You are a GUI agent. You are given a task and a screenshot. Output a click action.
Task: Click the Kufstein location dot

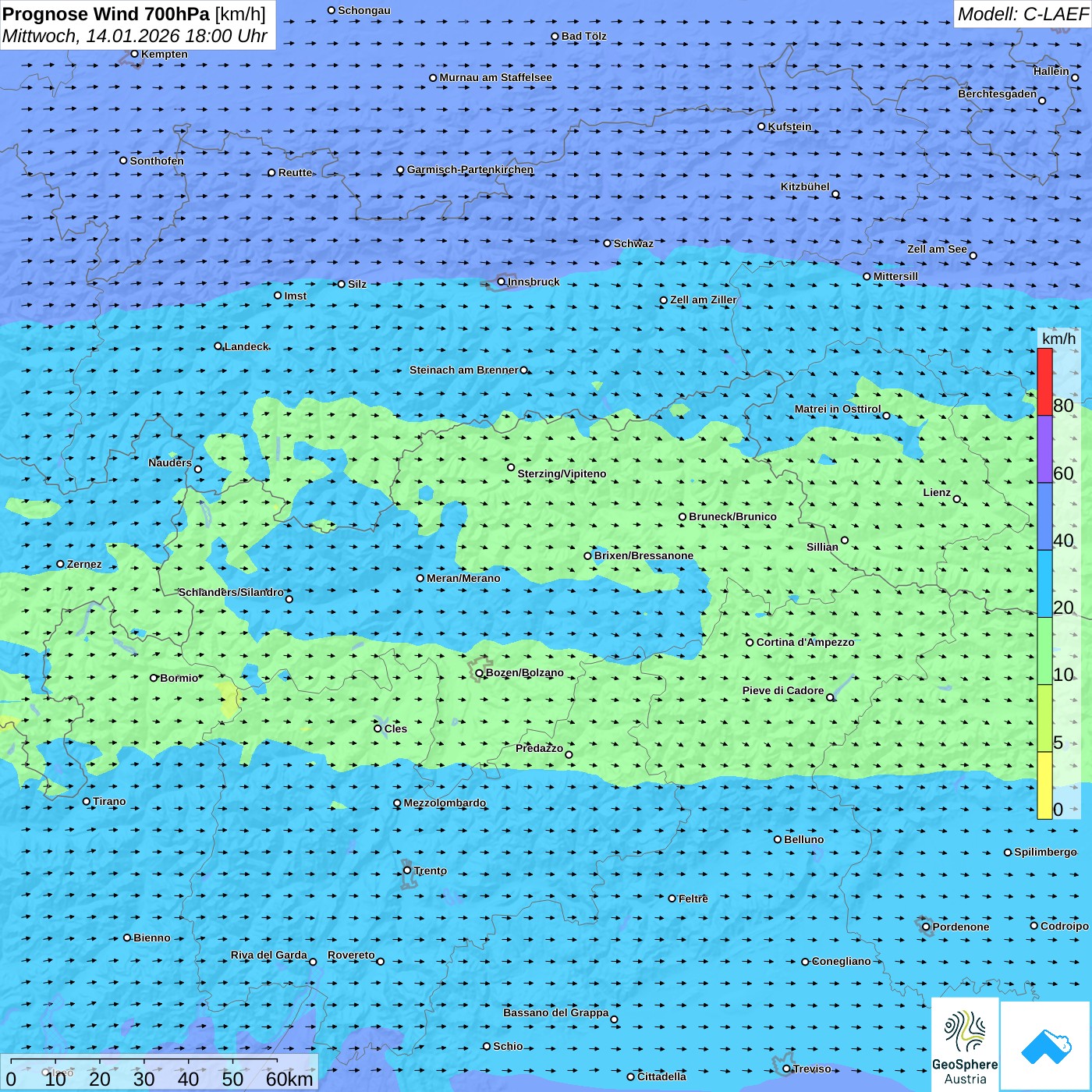[761, 126]
